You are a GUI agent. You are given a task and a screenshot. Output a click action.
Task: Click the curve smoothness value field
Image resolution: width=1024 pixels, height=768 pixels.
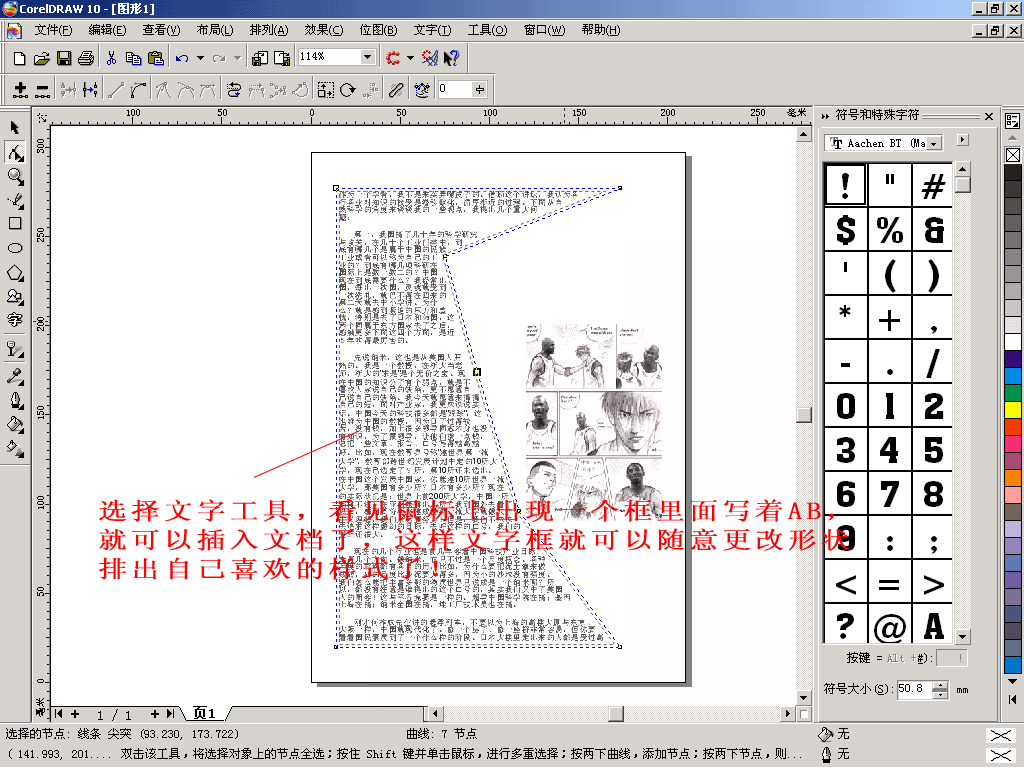455,89
